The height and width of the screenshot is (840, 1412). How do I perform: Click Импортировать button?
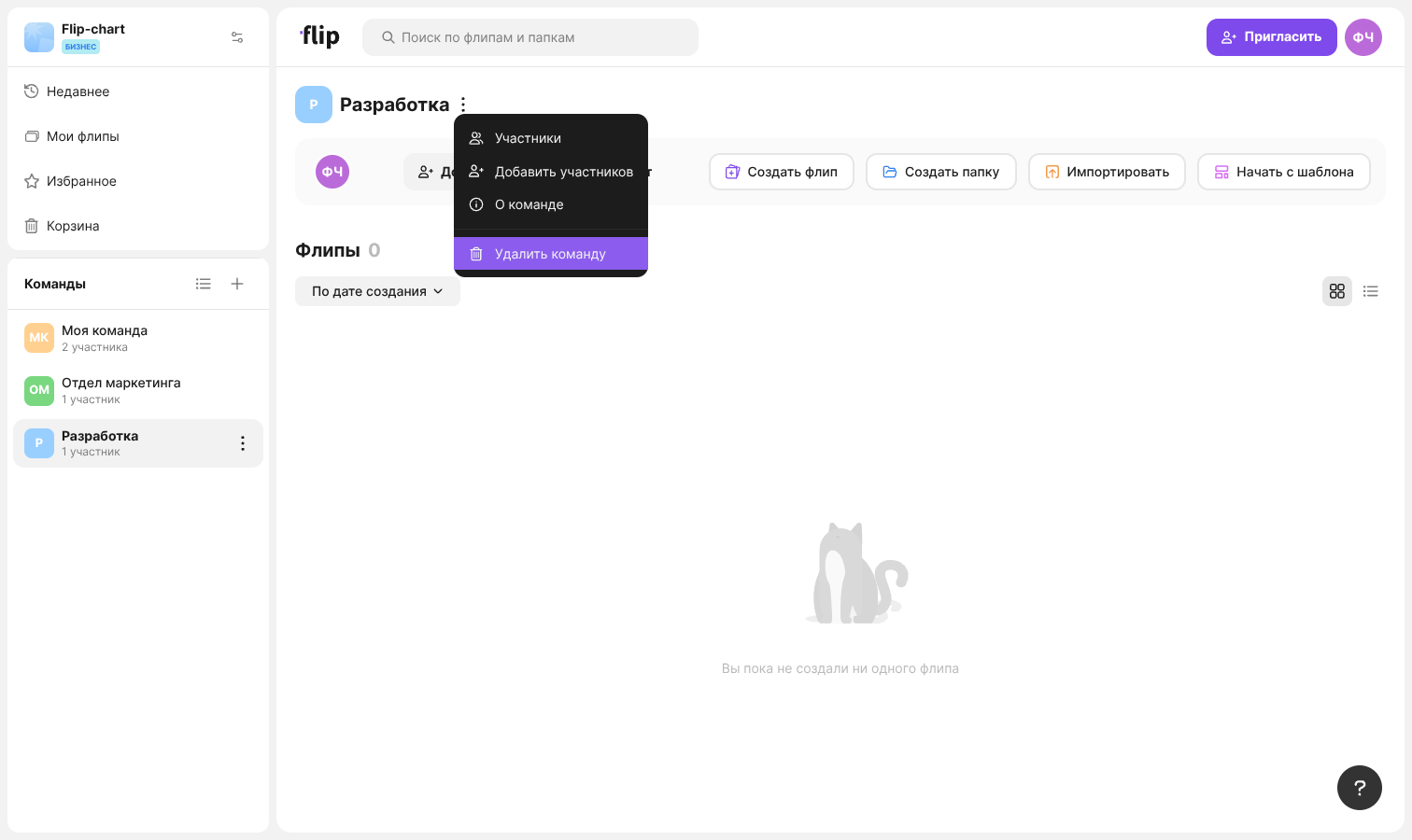(1107, 172)
